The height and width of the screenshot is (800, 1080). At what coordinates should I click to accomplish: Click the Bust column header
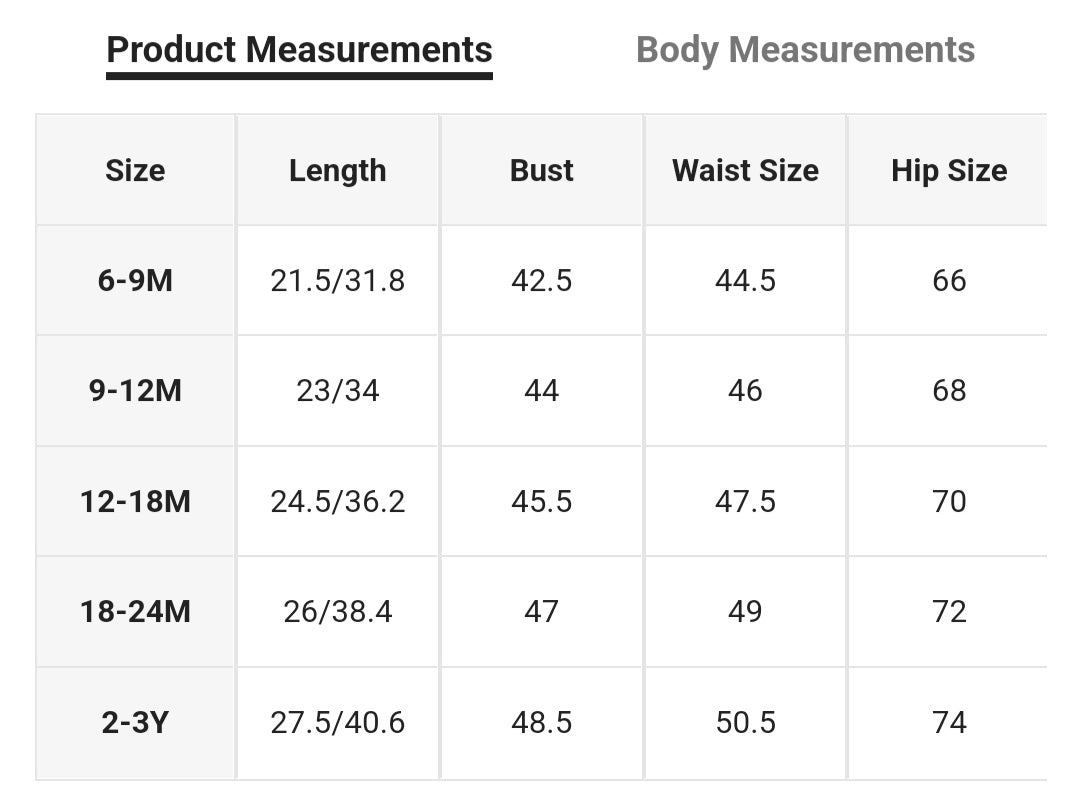[541, 171]
